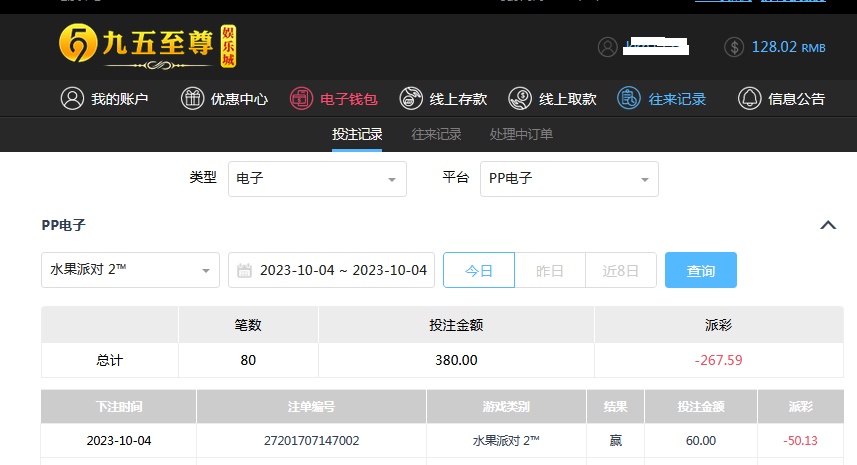Click the 投注金额 summary column header

click(456, 325)
